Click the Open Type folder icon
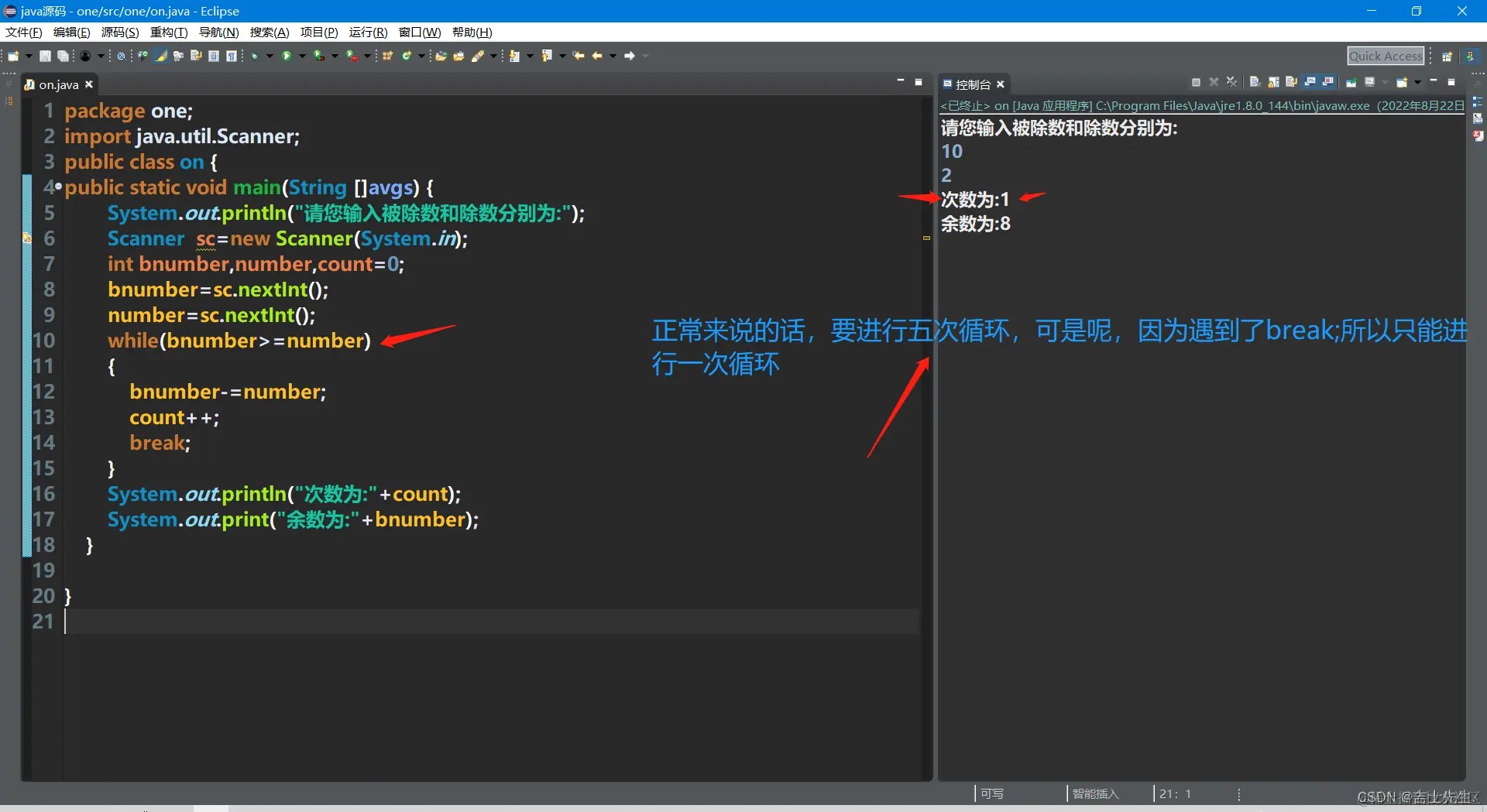 tap(441, 56)
